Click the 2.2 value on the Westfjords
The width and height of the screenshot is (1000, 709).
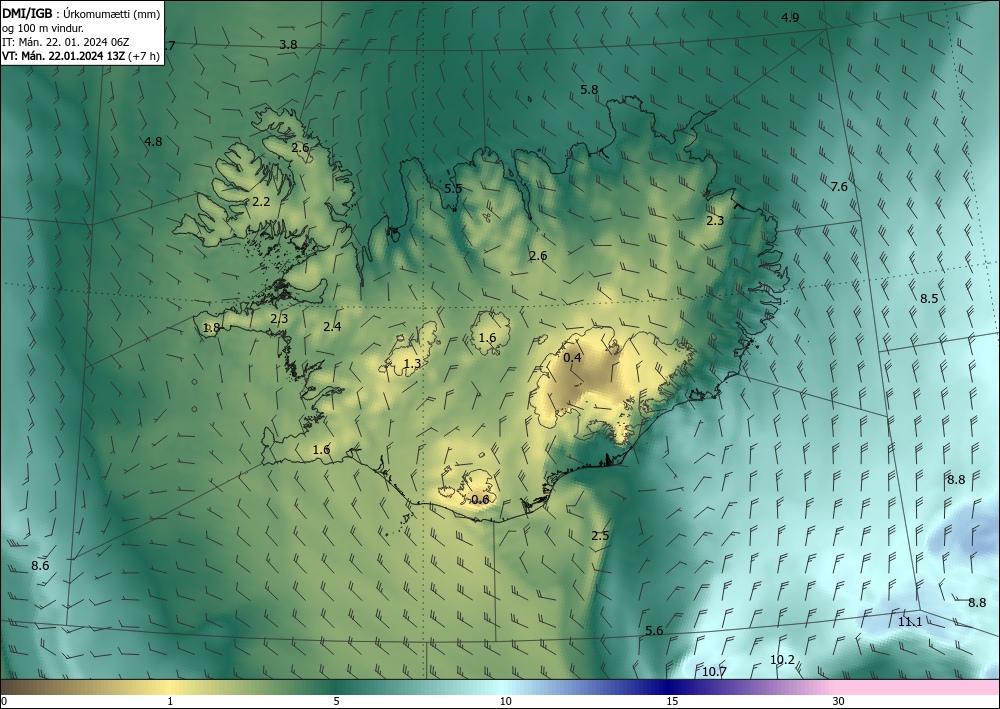pyautogui.click(x=261, y=202)
